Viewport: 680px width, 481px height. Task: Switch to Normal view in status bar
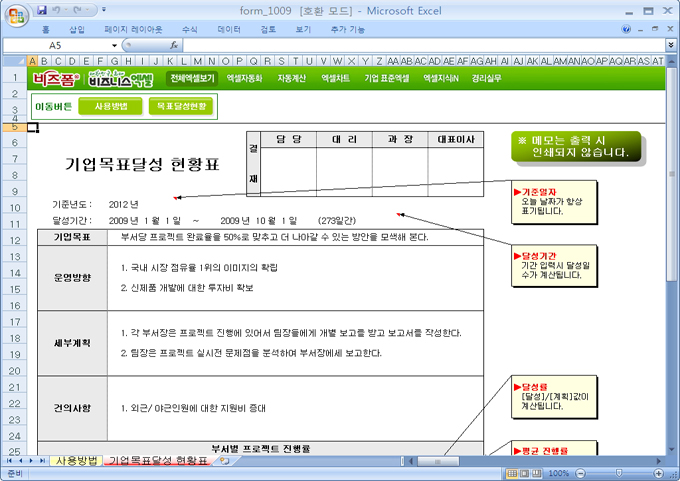[x=512, y=473]
